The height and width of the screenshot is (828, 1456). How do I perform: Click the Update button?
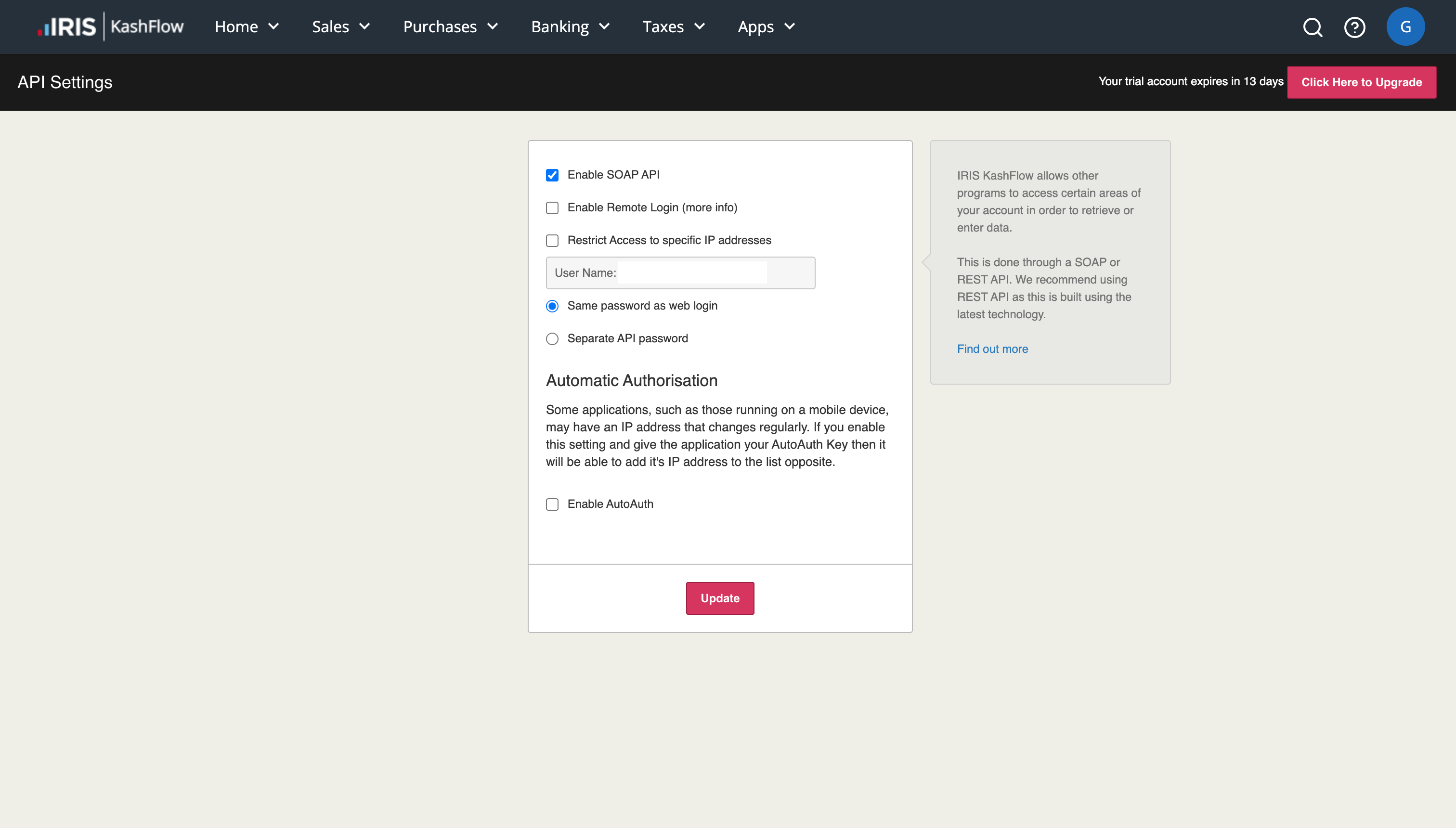click(719, 598)
